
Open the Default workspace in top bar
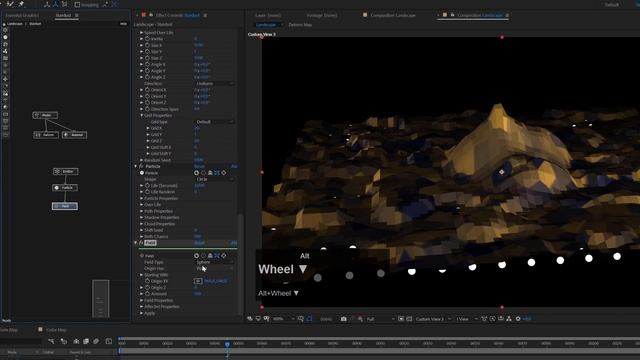pos(611,5)
